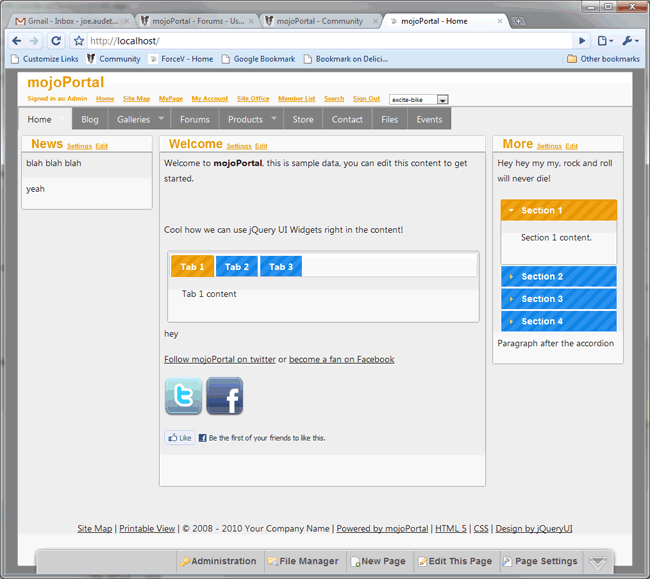
Task: Open the excite-bike skin dropdown
Action: [x=418, y=99]
